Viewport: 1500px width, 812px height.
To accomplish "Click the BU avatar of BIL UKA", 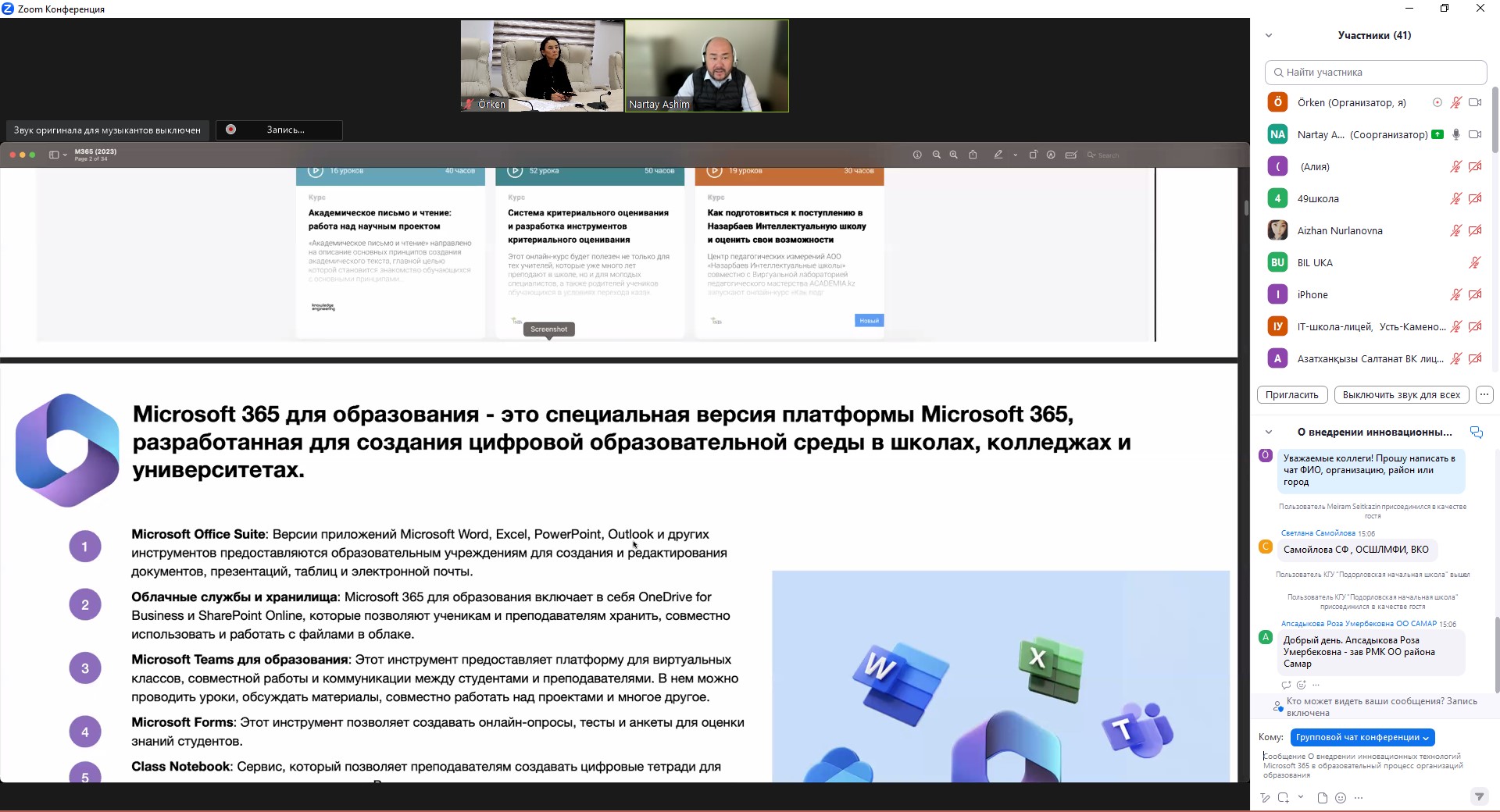I will pos(1277,262).
